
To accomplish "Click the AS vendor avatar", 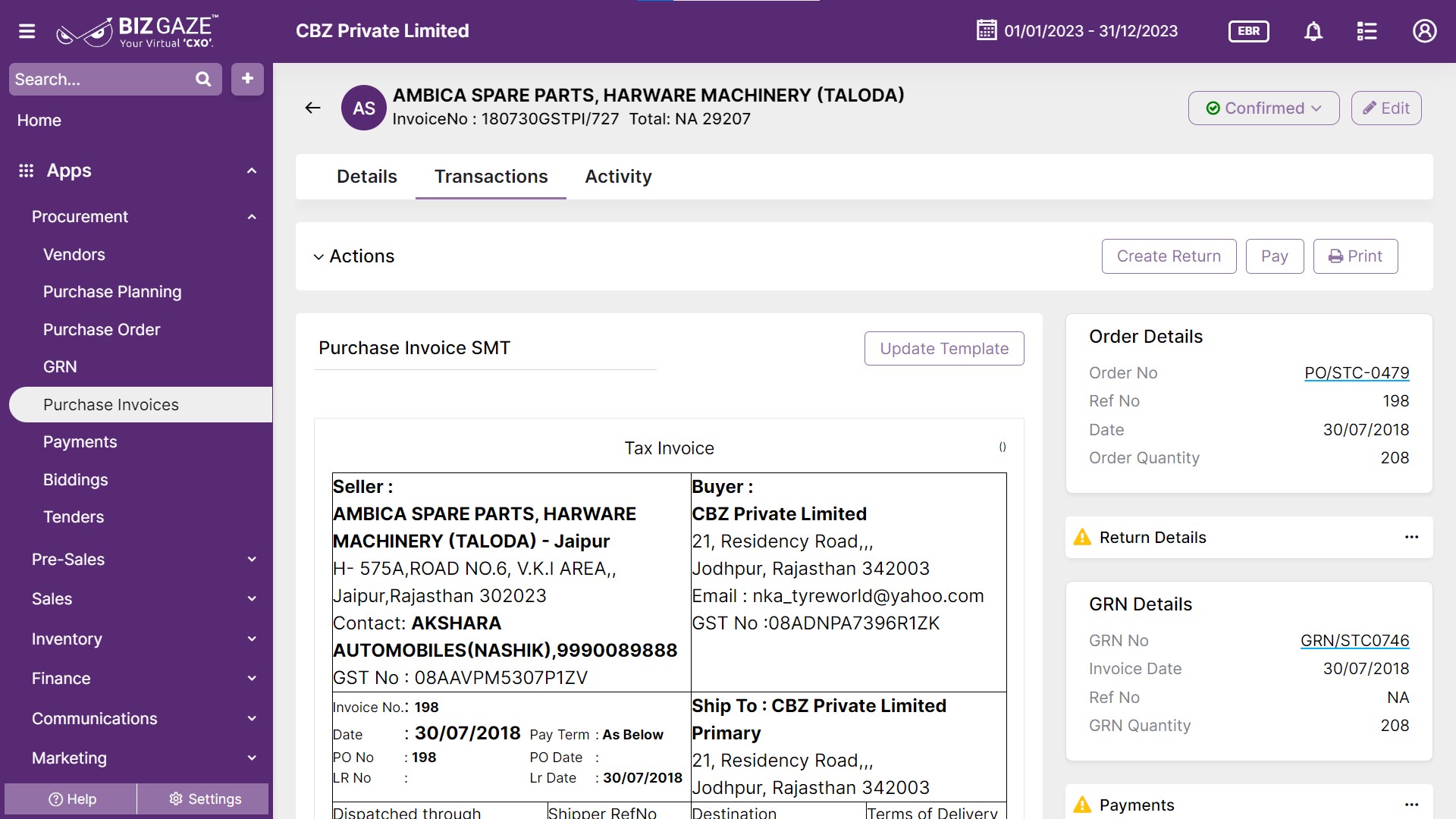I will coord(364,108).
